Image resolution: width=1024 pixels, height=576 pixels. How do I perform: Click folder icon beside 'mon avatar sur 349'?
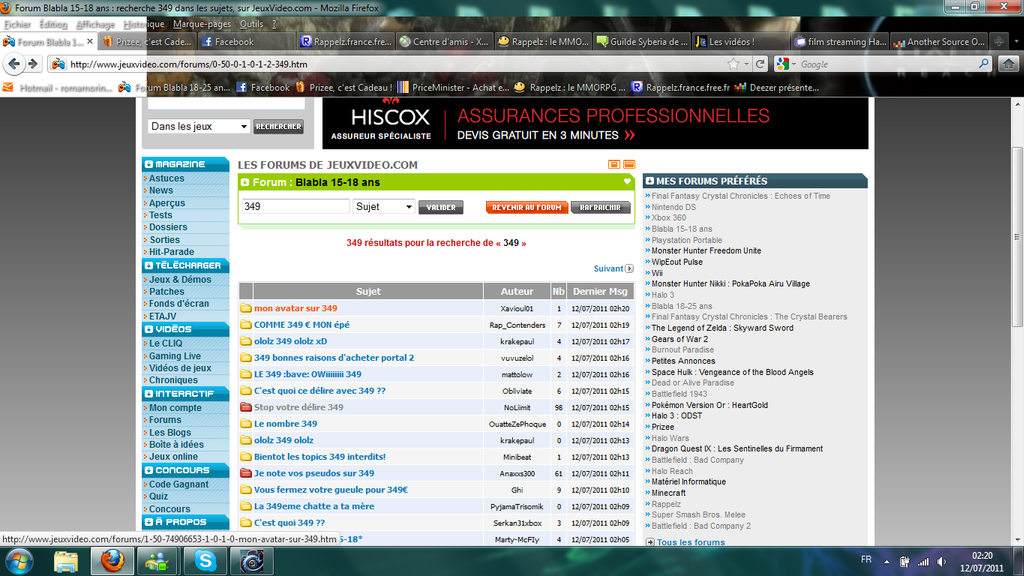coord(246,309)
